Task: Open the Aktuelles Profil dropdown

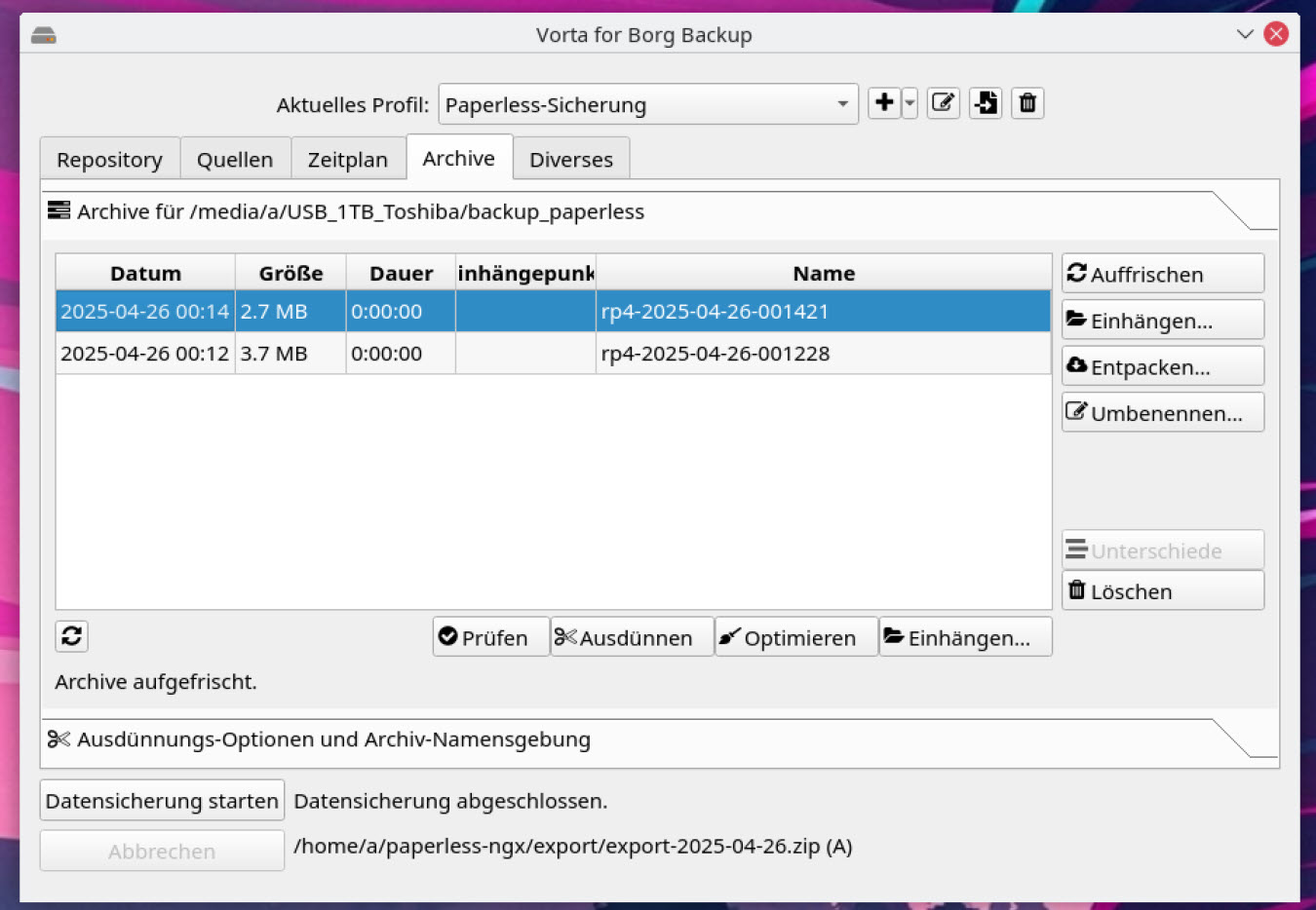Action: (647, 105)
